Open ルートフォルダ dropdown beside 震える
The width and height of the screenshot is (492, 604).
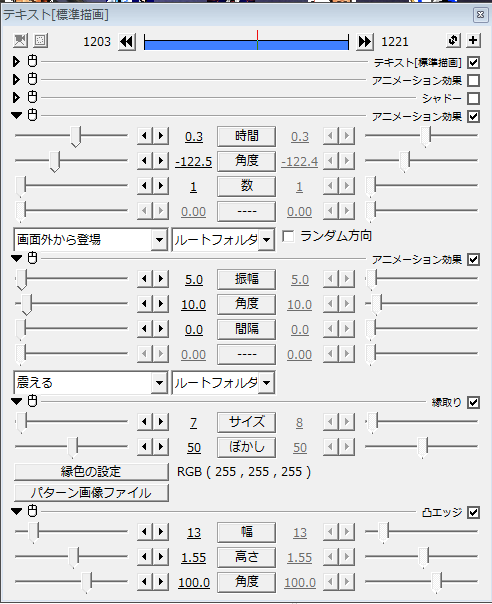tap(266, 383)
